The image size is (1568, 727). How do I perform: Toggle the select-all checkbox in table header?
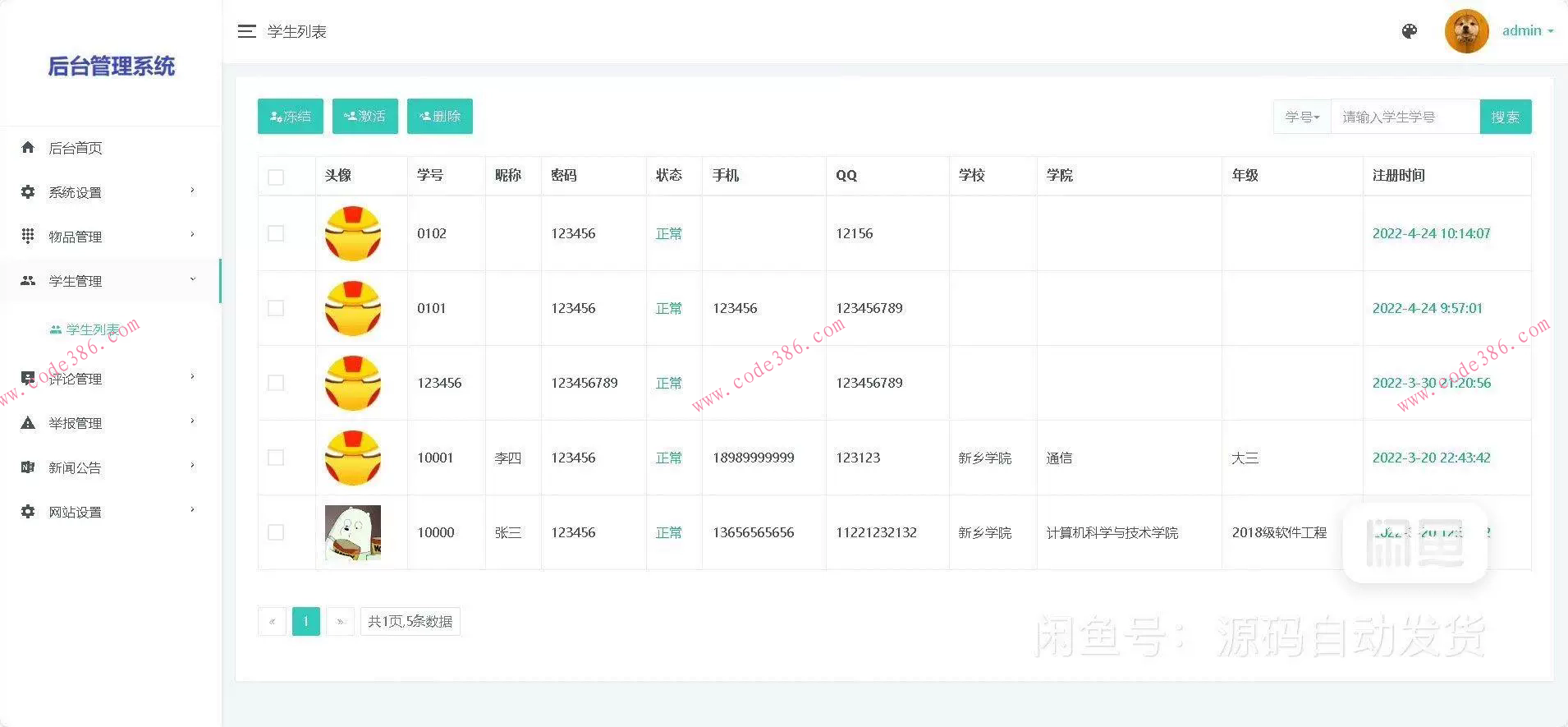276,177
